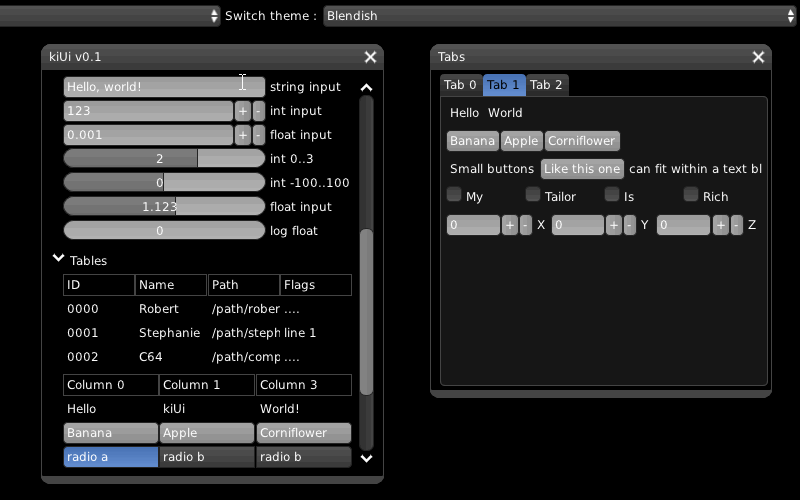
Task: Select the Stephanie table cell
Action: point(169,333)
